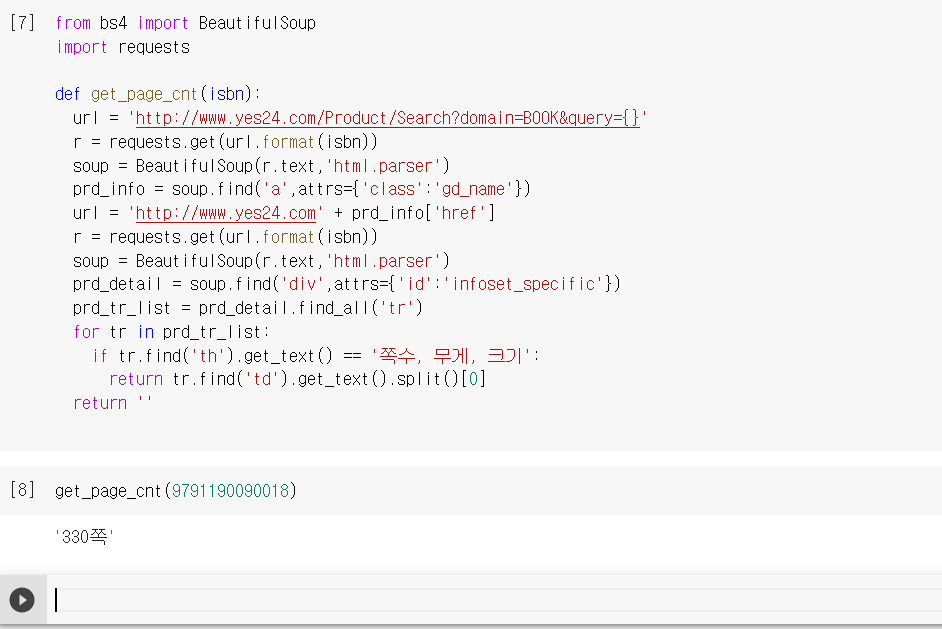Click the line containing 'gd_name'
Screen dimensions: 942x629
point(302,189)
